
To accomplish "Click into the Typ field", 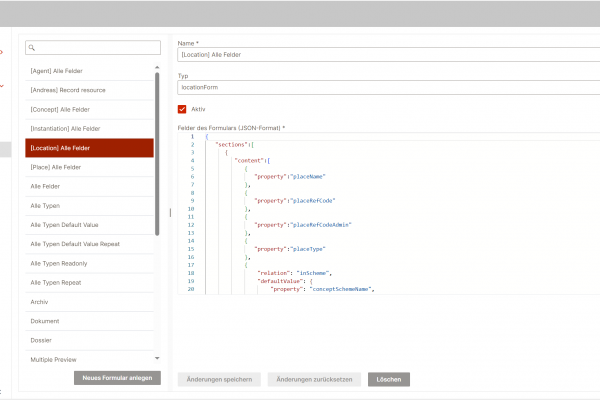I will pyautogui.click(x=385, y=88).
